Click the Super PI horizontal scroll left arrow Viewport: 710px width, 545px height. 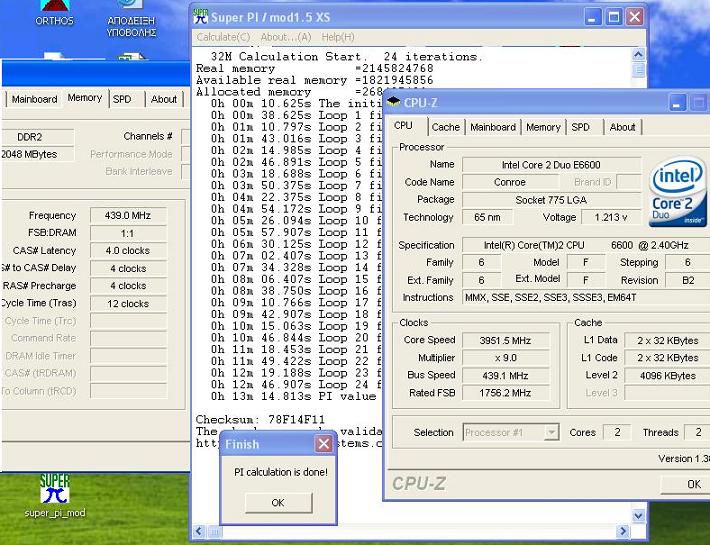pos(199,531)
